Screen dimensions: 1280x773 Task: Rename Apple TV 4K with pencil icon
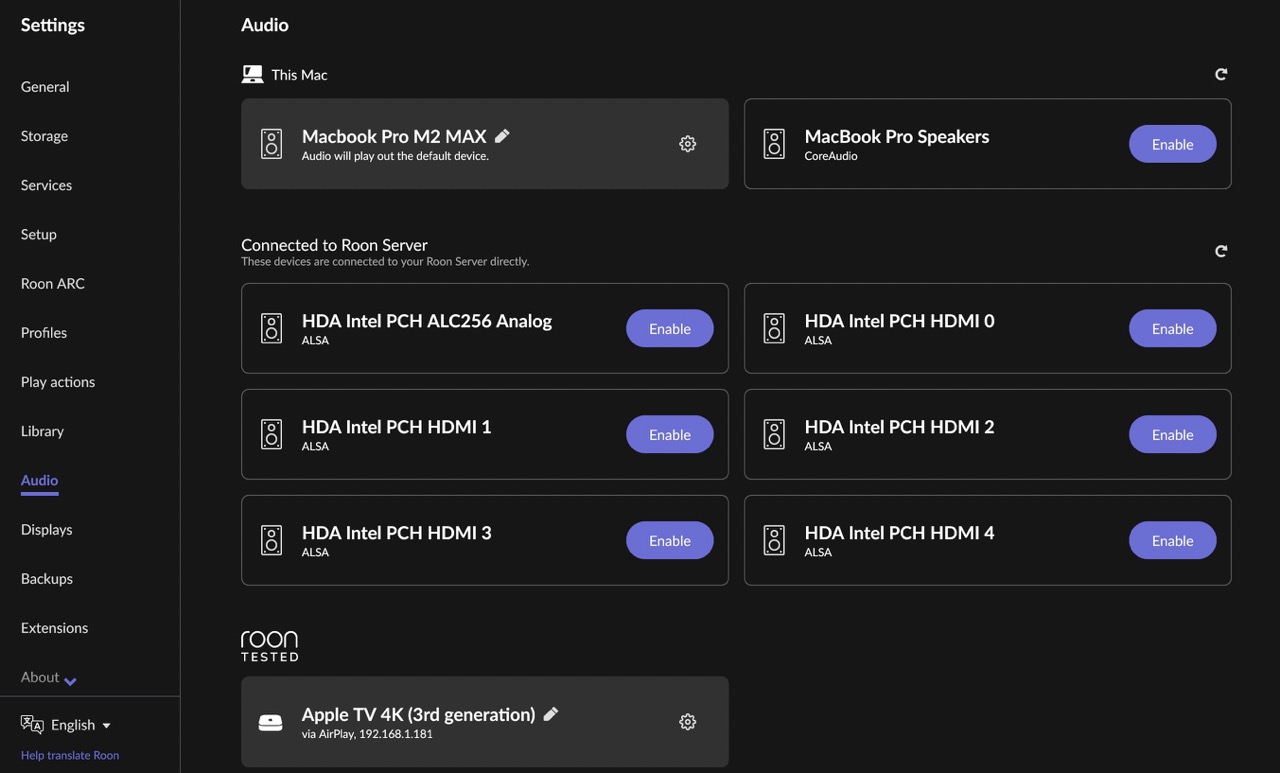550,714
